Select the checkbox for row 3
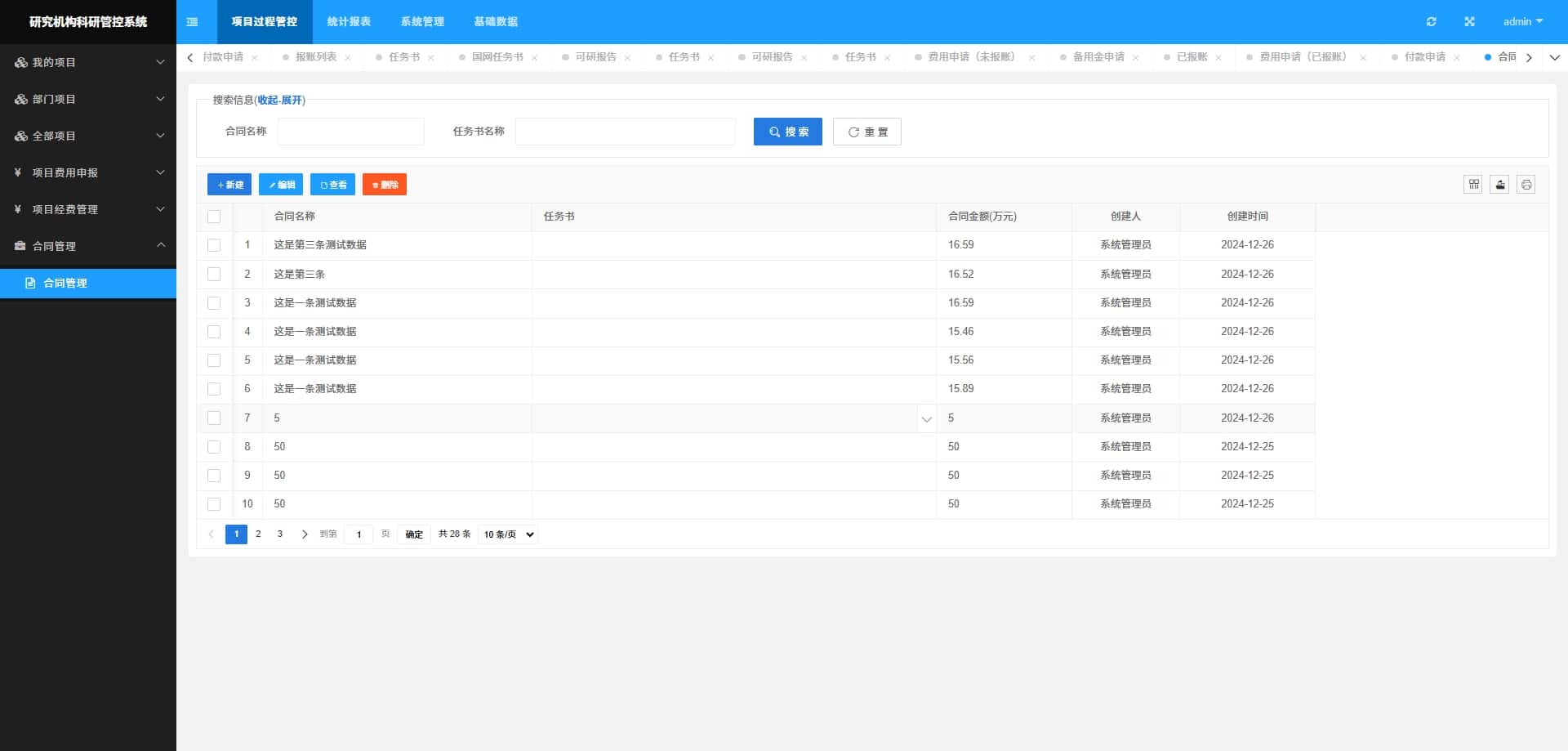The width and height of the screenshot is (1568, 751). click(x=214, y=303)
